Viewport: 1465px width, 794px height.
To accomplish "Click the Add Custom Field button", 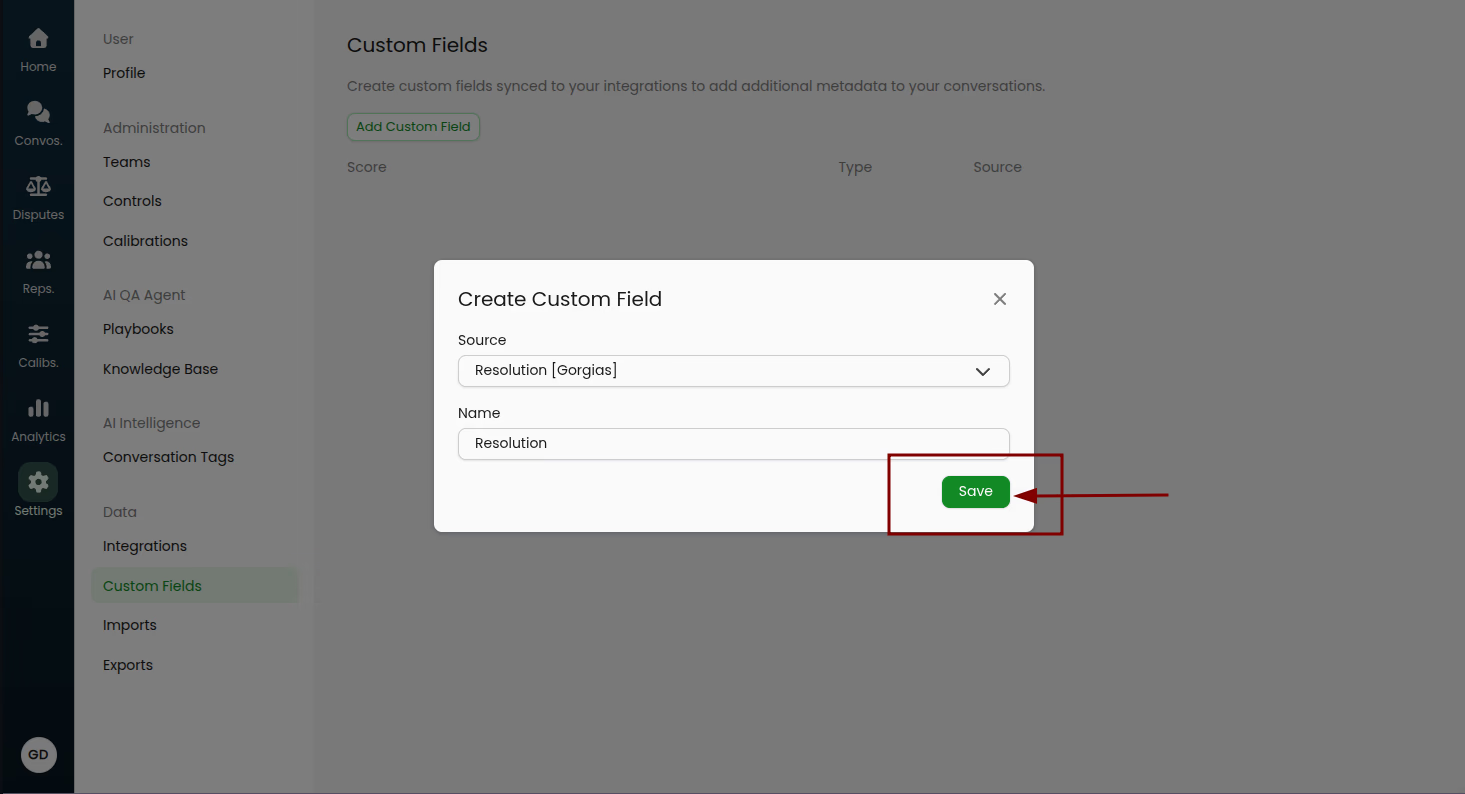I will click(413, 127).
